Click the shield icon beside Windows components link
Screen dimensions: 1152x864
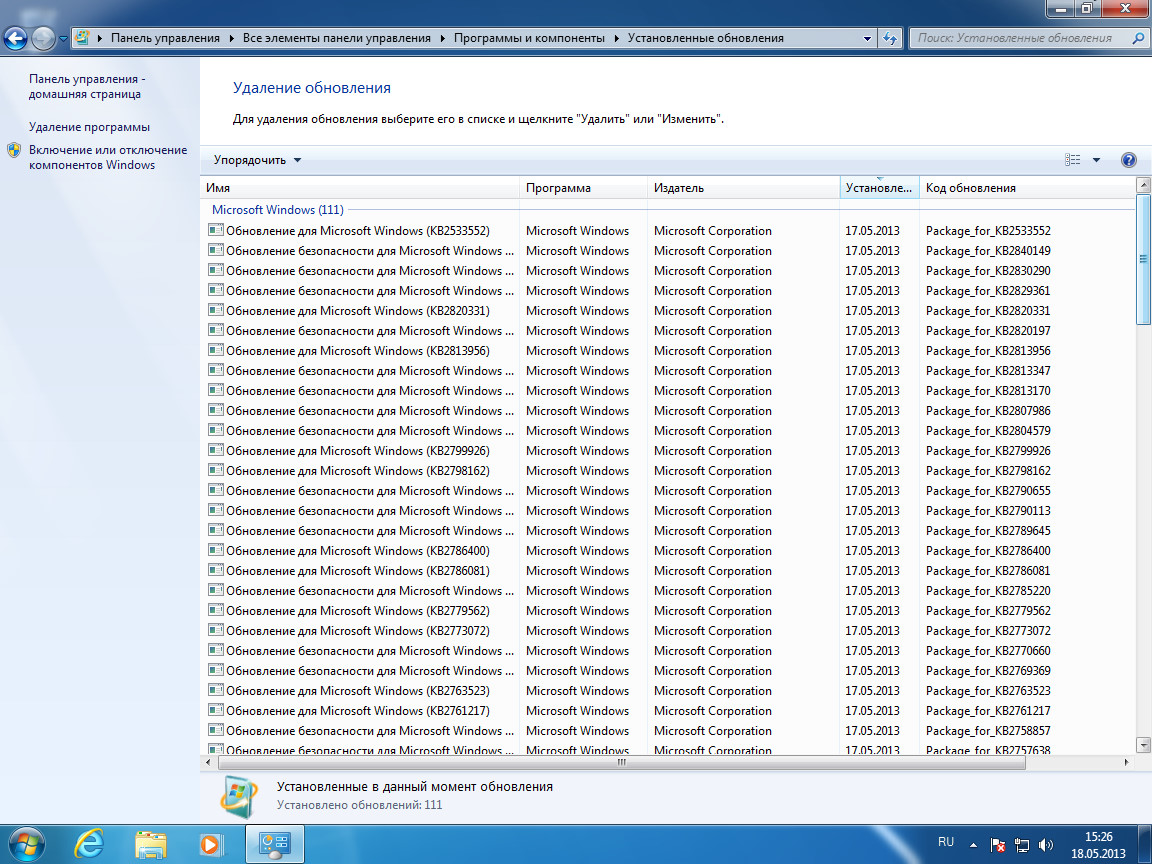[14, 151]
